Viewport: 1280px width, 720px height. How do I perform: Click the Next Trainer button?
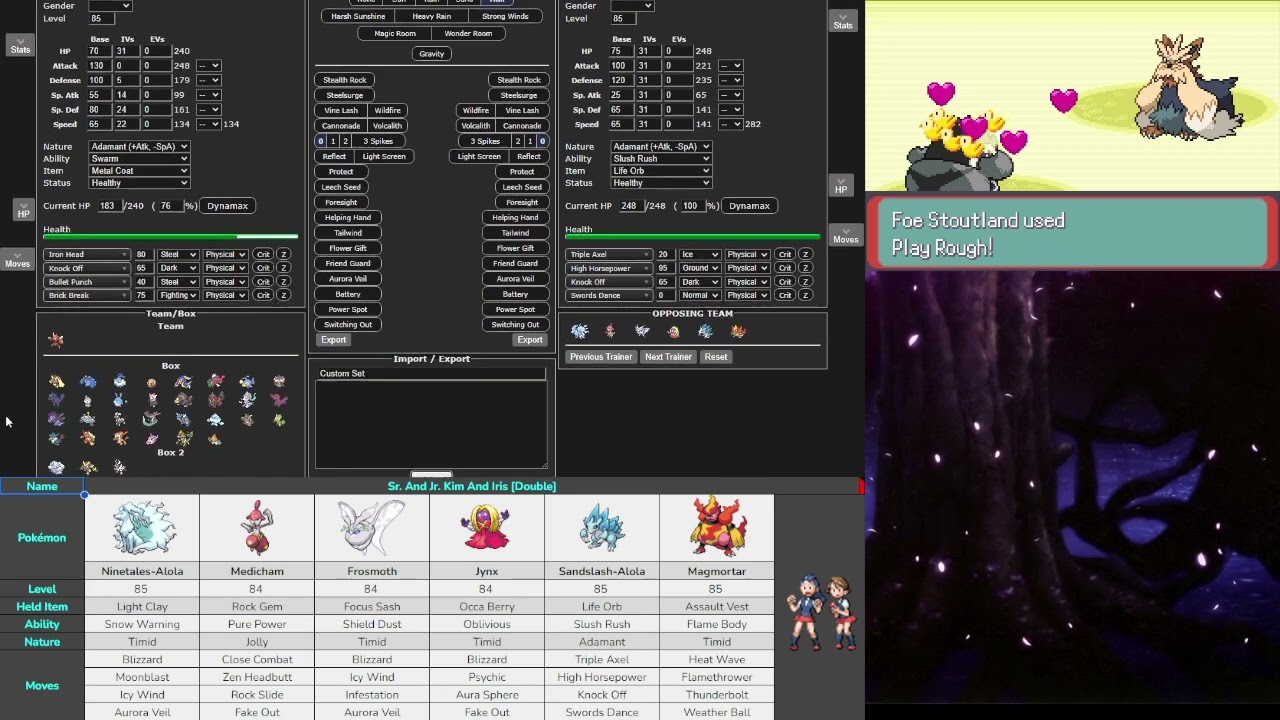[x=668, y=357]
